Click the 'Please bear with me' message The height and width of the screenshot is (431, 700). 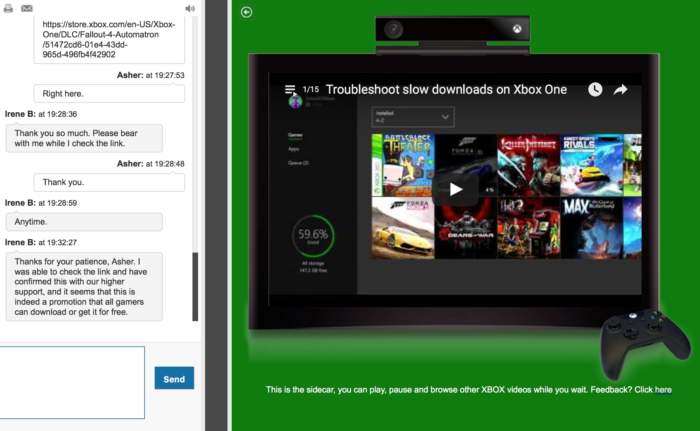click(84, 138)
